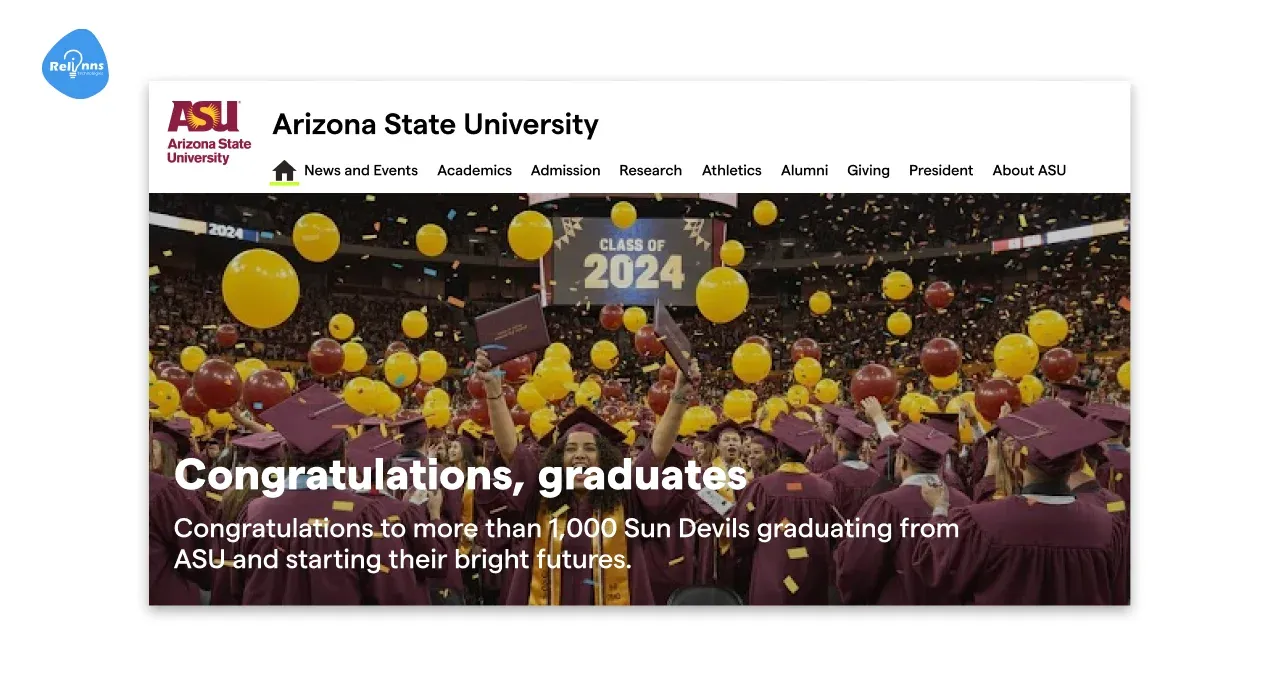Open the Giving page
Viewport: 1280px width, 686px height.
867,170
